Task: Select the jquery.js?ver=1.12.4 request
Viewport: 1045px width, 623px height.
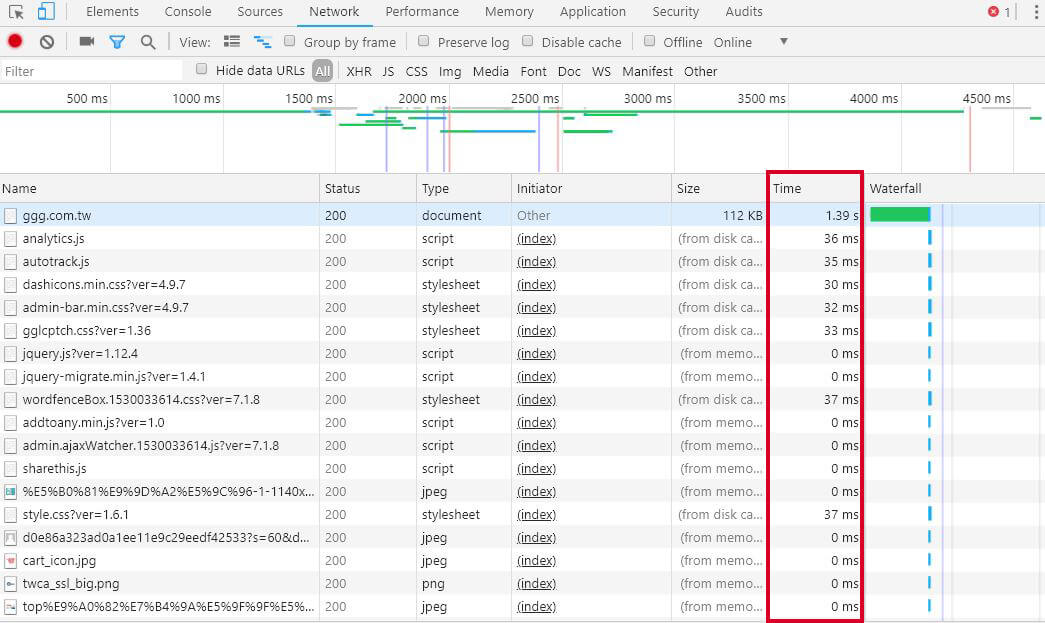Action: pos(522,354)
